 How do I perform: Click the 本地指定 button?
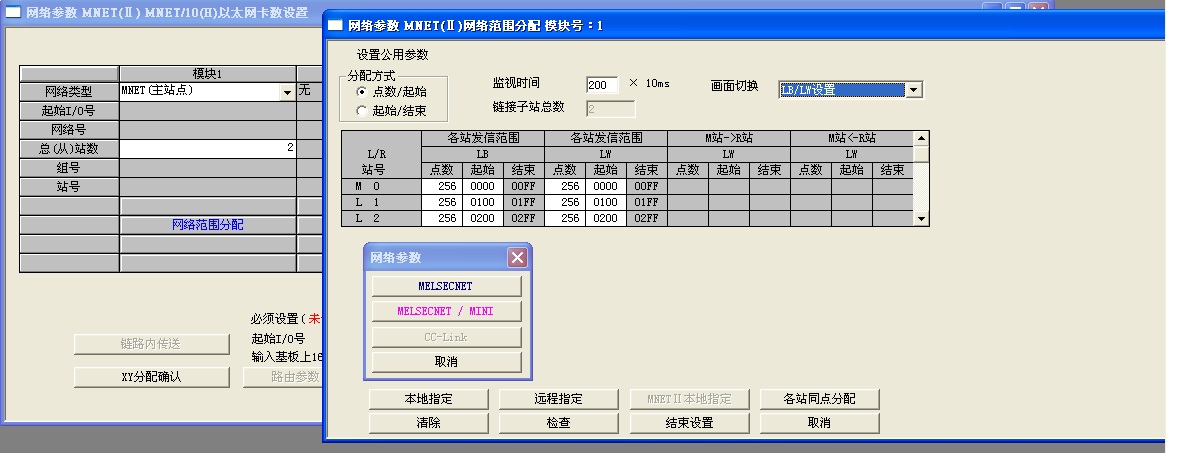428,399
